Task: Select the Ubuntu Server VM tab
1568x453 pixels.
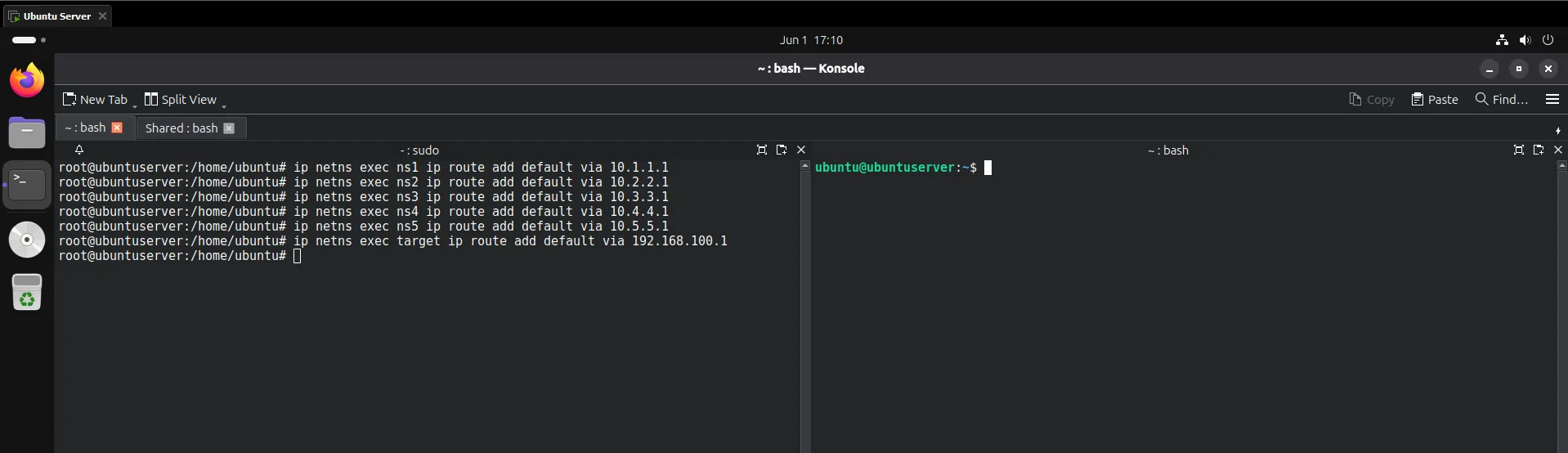Action: pyautogui.click(x=56, y=16)
